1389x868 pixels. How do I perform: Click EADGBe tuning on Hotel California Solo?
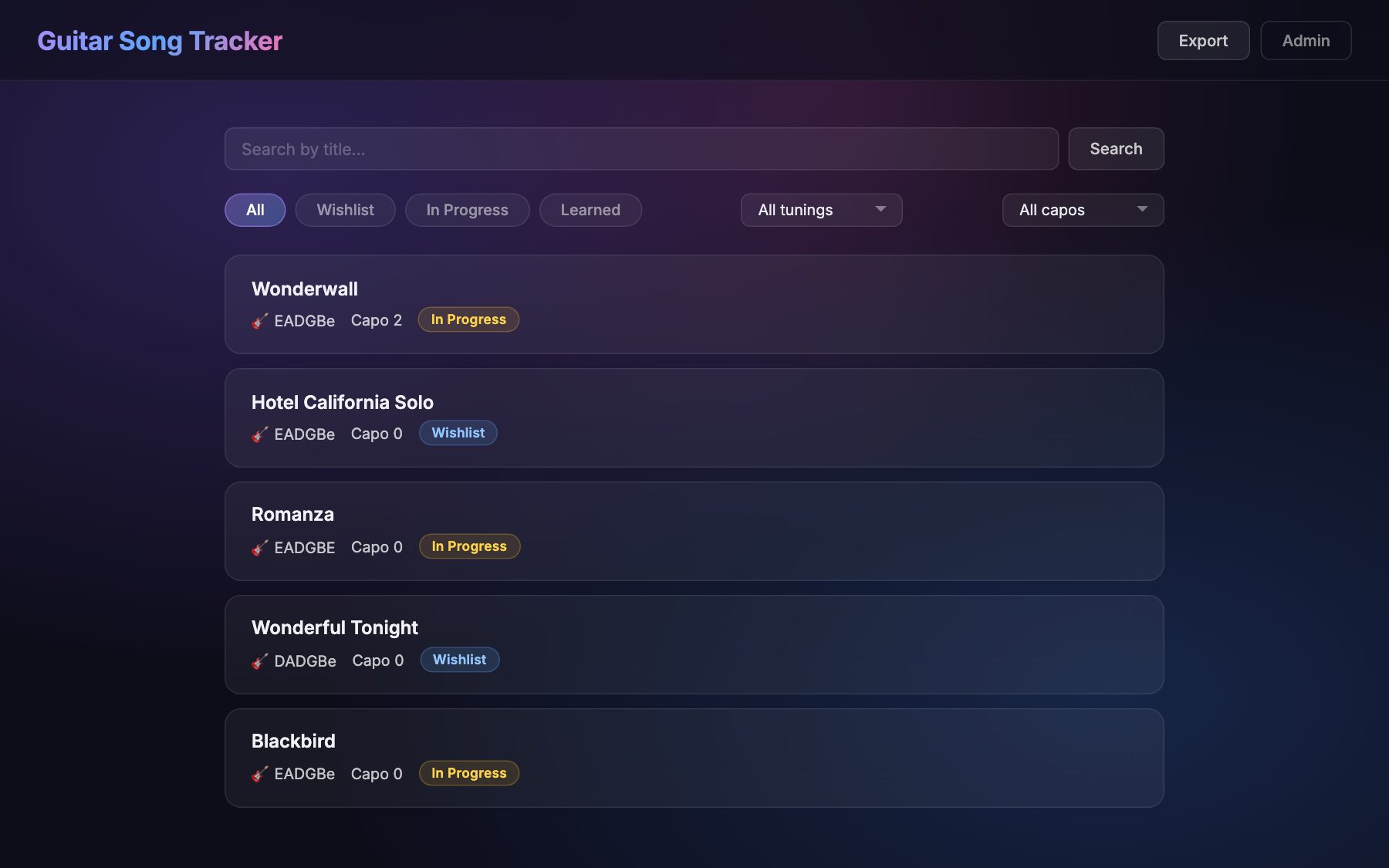305,434
